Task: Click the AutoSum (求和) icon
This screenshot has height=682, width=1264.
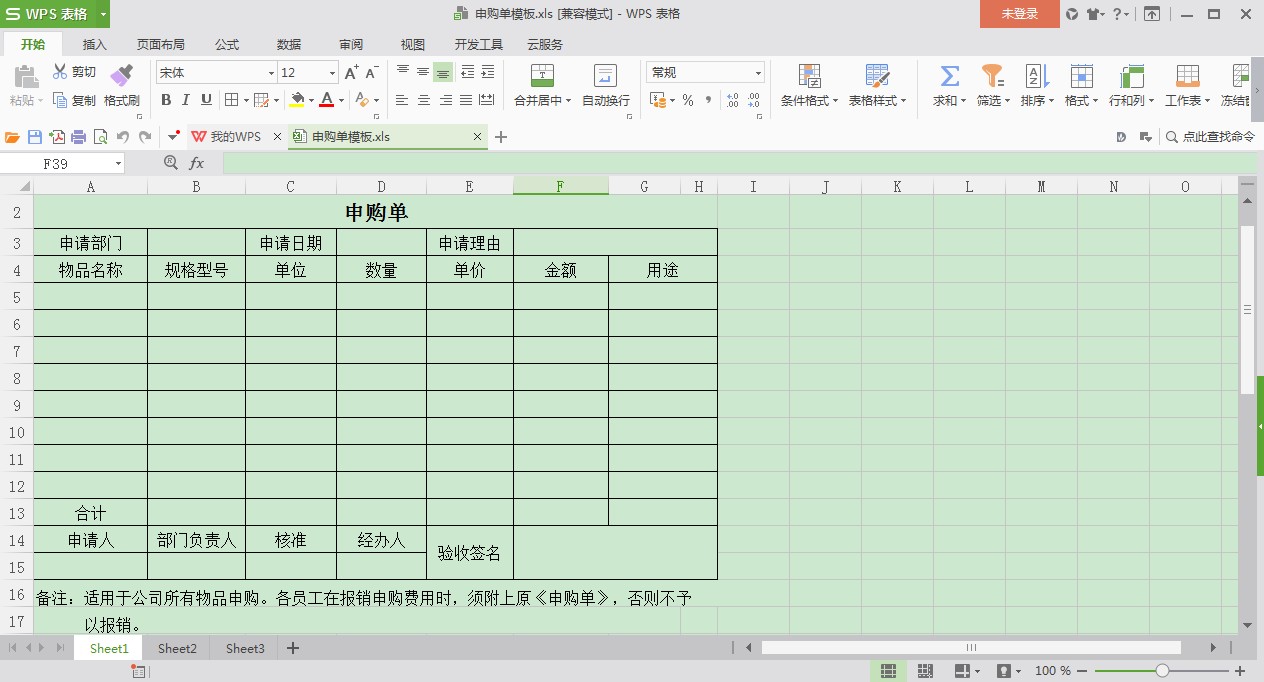Action: (946, 86)
